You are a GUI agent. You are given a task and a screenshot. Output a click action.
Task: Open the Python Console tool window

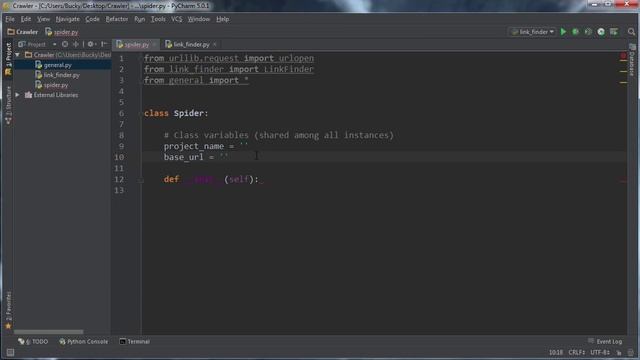click(84, 342)
